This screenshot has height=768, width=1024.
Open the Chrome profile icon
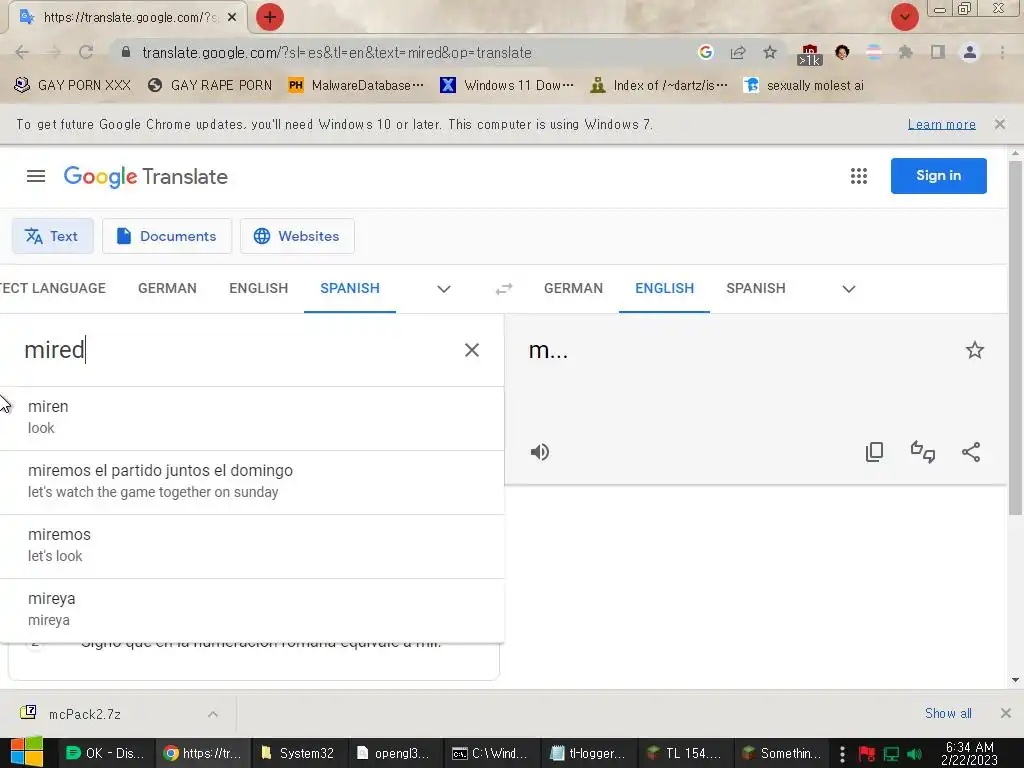970,52
